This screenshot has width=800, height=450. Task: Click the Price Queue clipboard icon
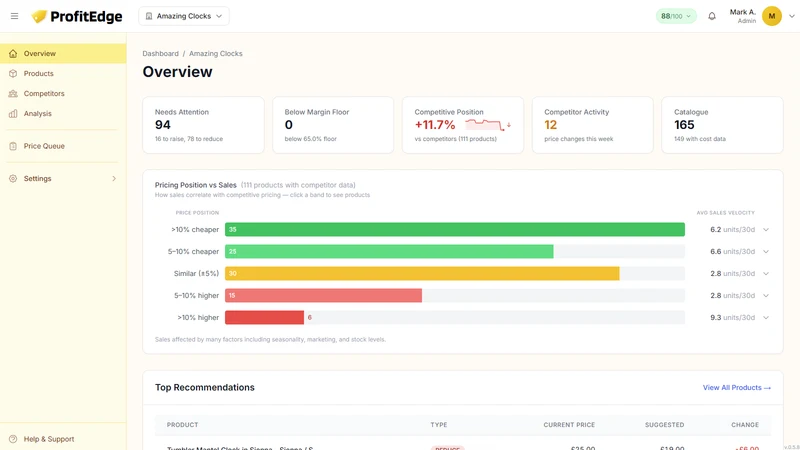pos(13,146)
